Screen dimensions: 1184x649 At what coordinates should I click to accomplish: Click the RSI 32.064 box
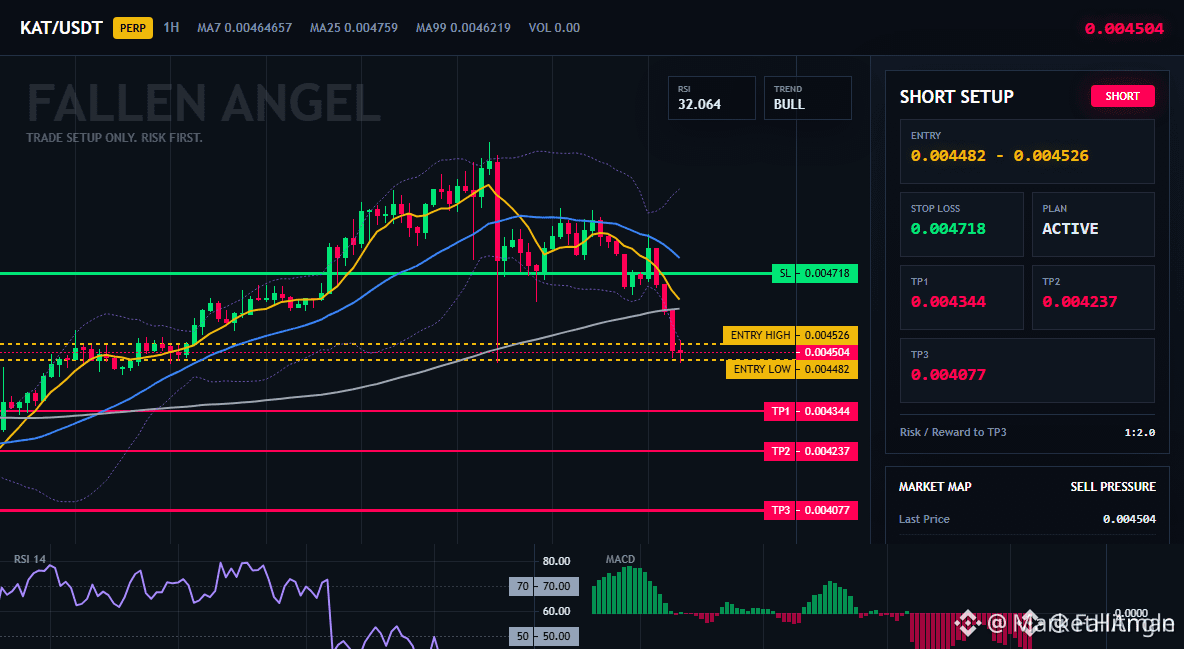click(x=711, y=97)
